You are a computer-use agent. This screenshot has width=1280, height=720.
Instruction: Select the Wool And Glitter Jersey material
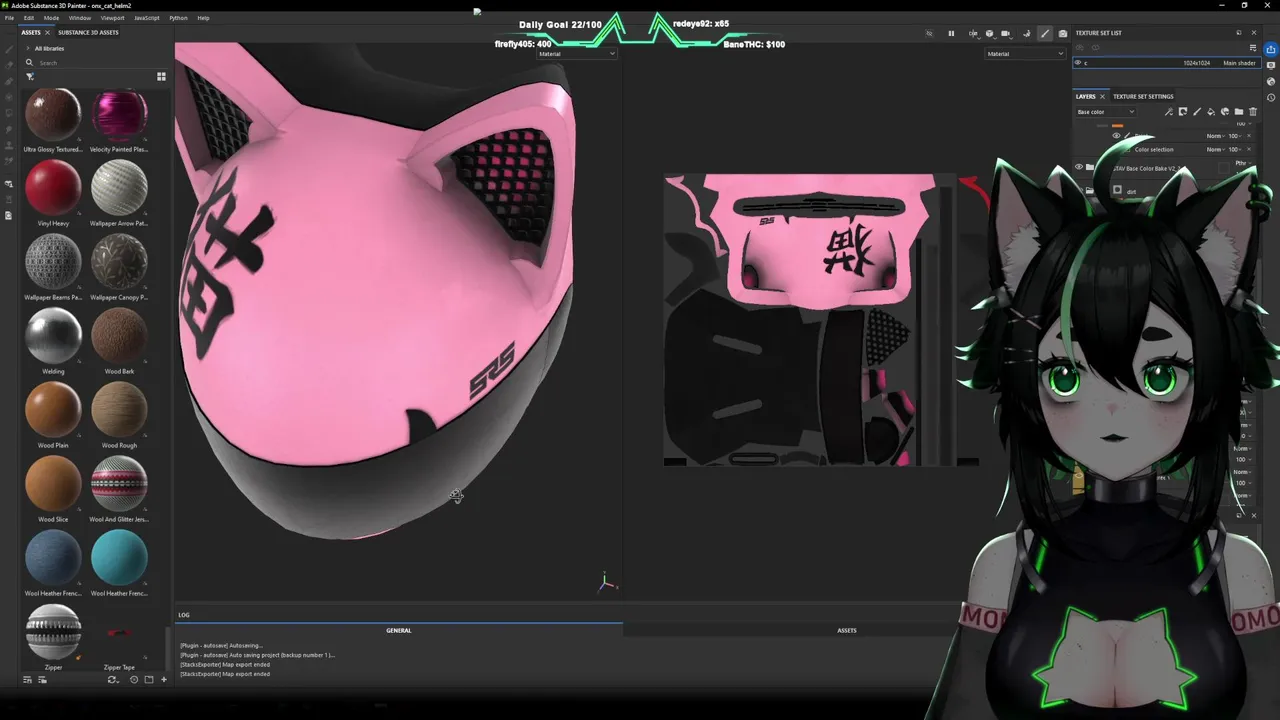point(119,486)
